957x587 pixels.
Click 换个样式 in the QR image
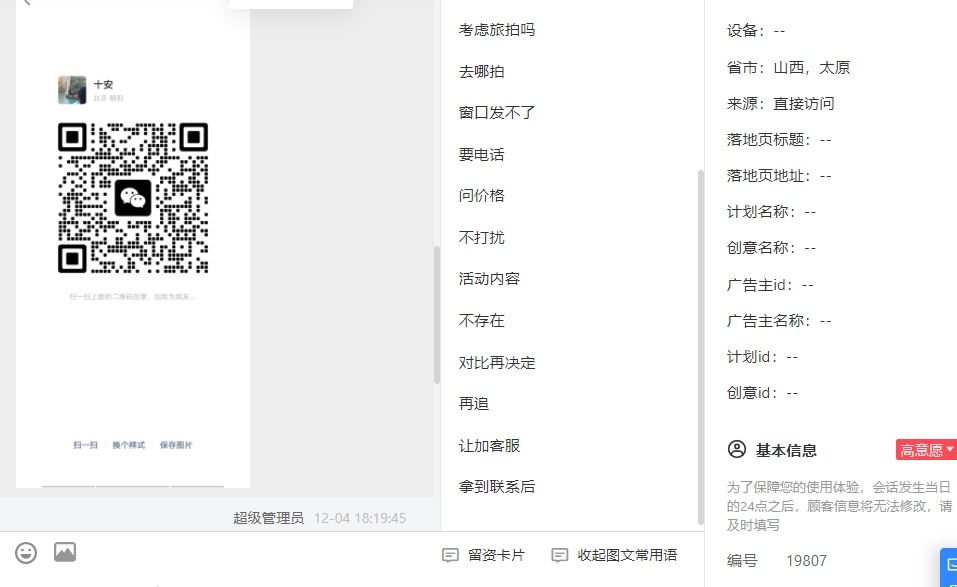129,445
